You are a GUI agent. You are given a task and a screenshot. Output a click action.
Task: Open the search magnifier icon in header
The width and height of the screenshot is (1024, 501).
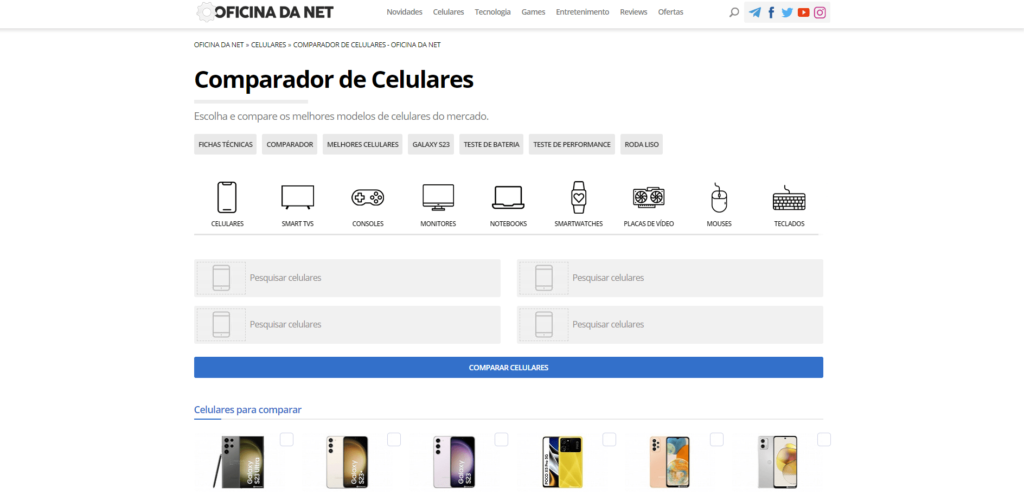tap(734, 12)
